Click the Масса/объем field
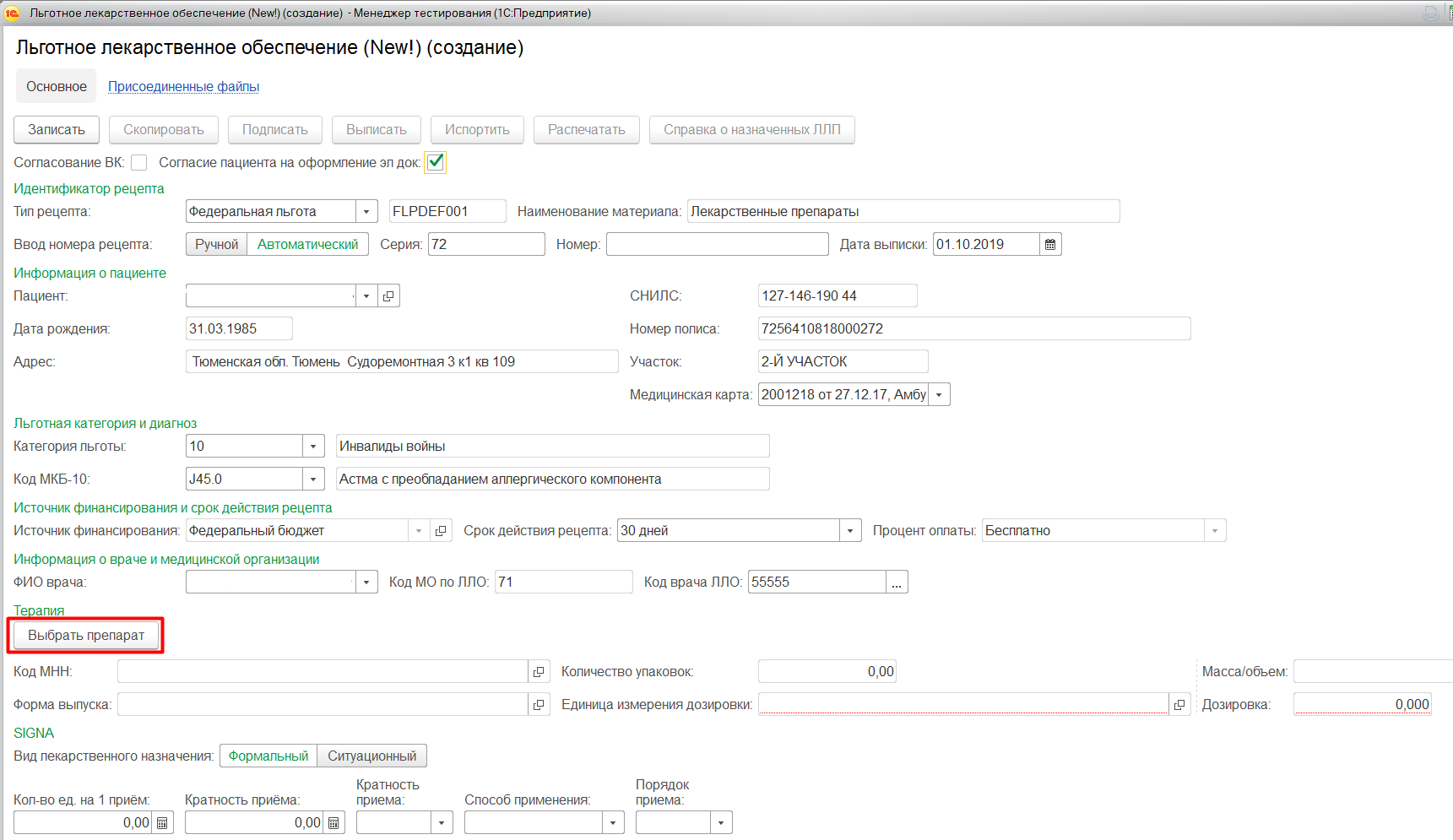 point(1373,671)
